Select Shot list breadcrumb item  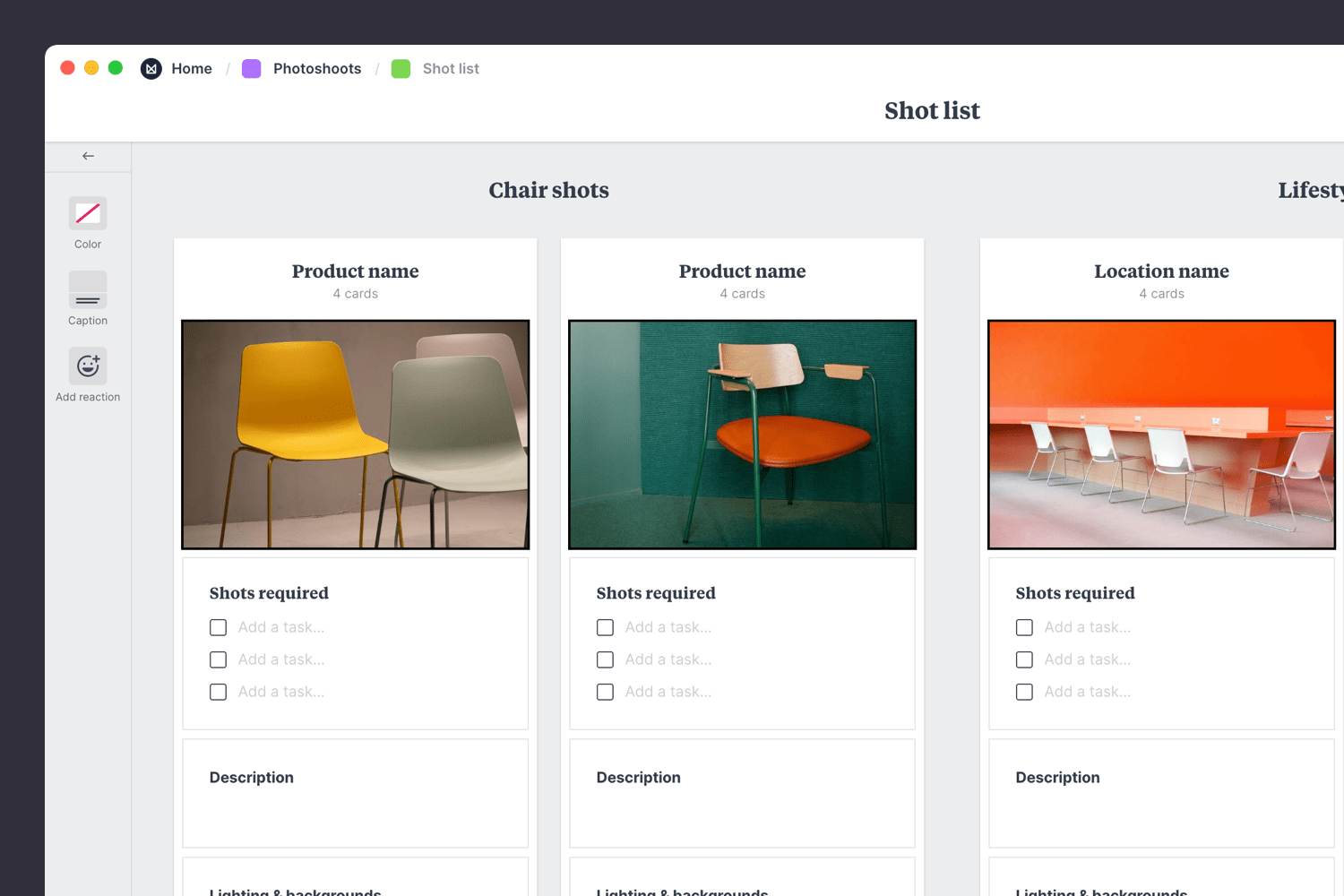[x=451, y=69]
